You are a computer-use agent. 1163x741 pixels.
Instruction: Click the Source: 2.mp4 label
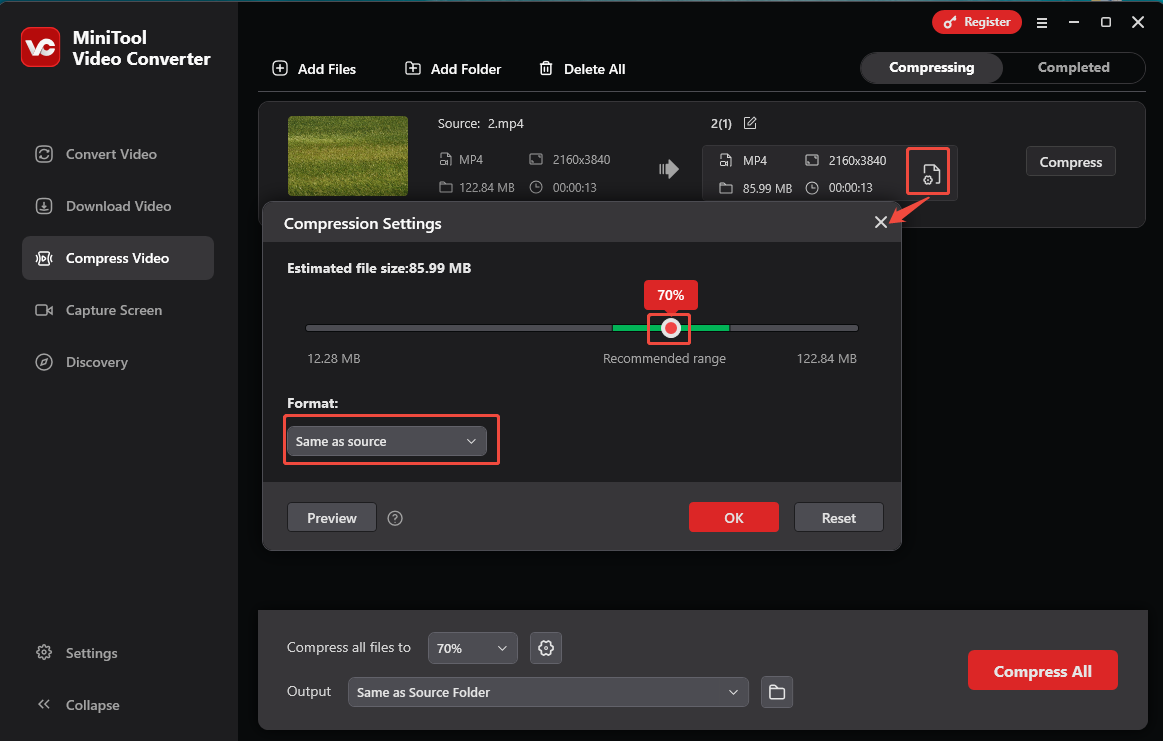point(481,123)
